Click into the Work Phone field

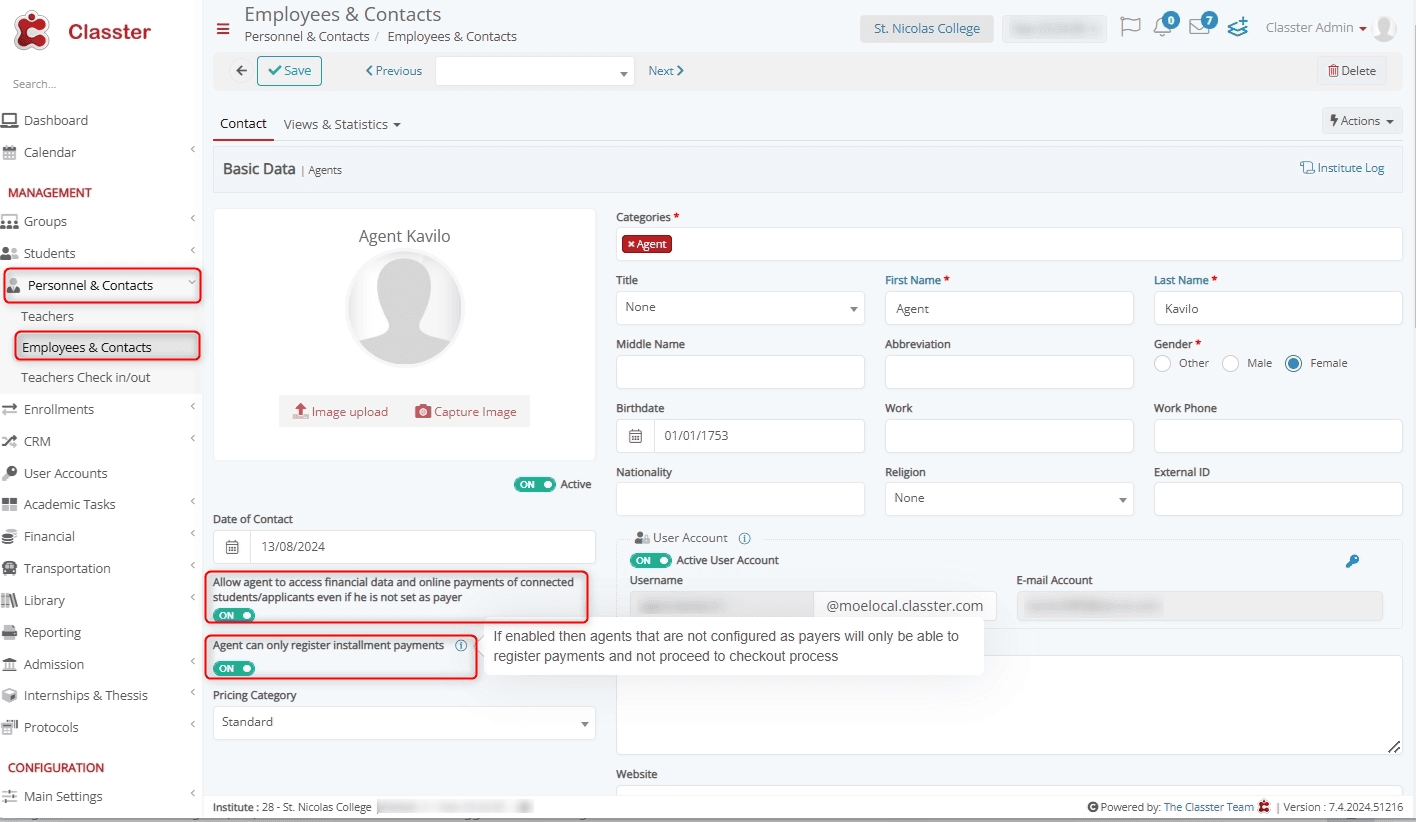pos(1278,436)
